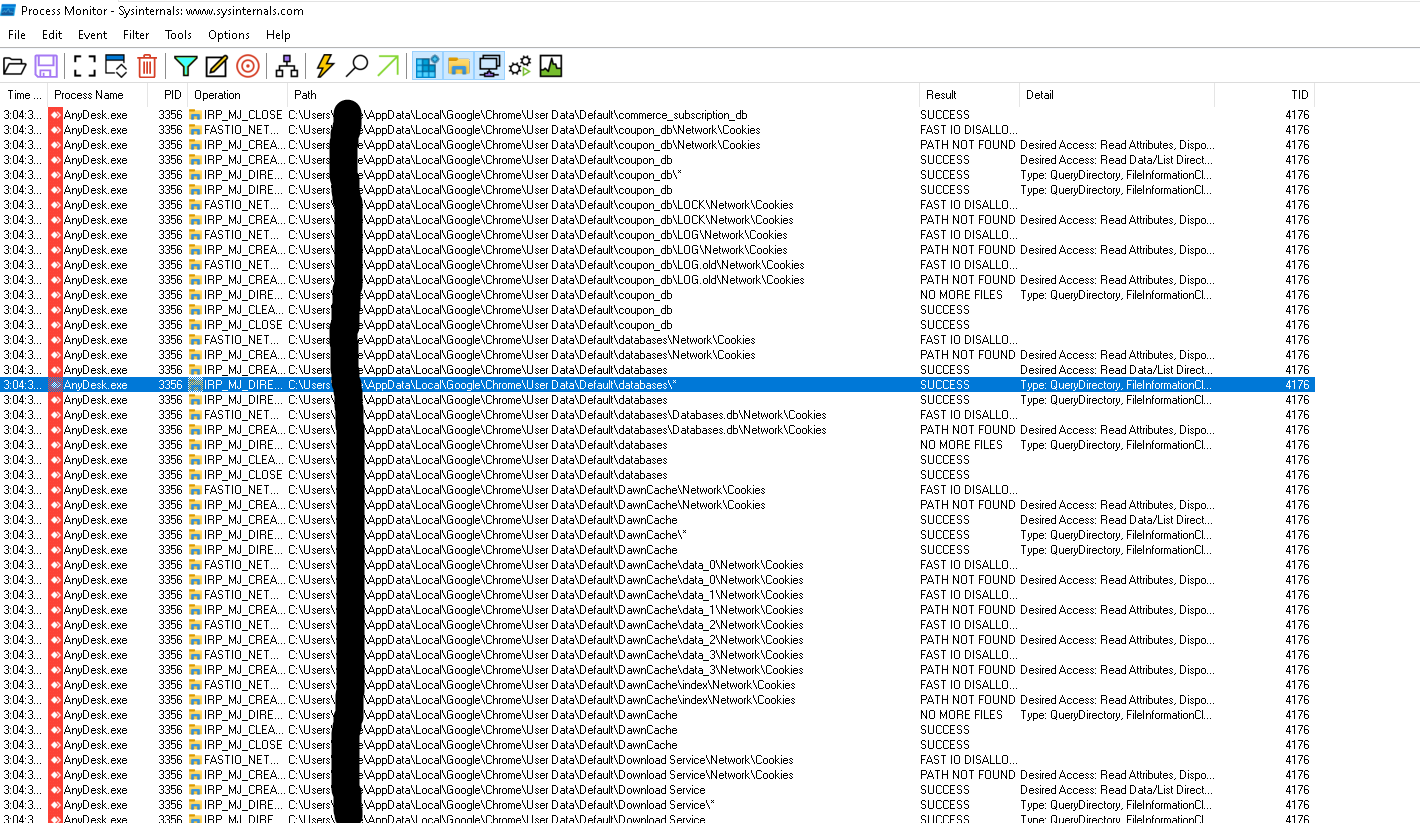Select the coupon_db\* QueryDirectory path

tap(485, 175)
